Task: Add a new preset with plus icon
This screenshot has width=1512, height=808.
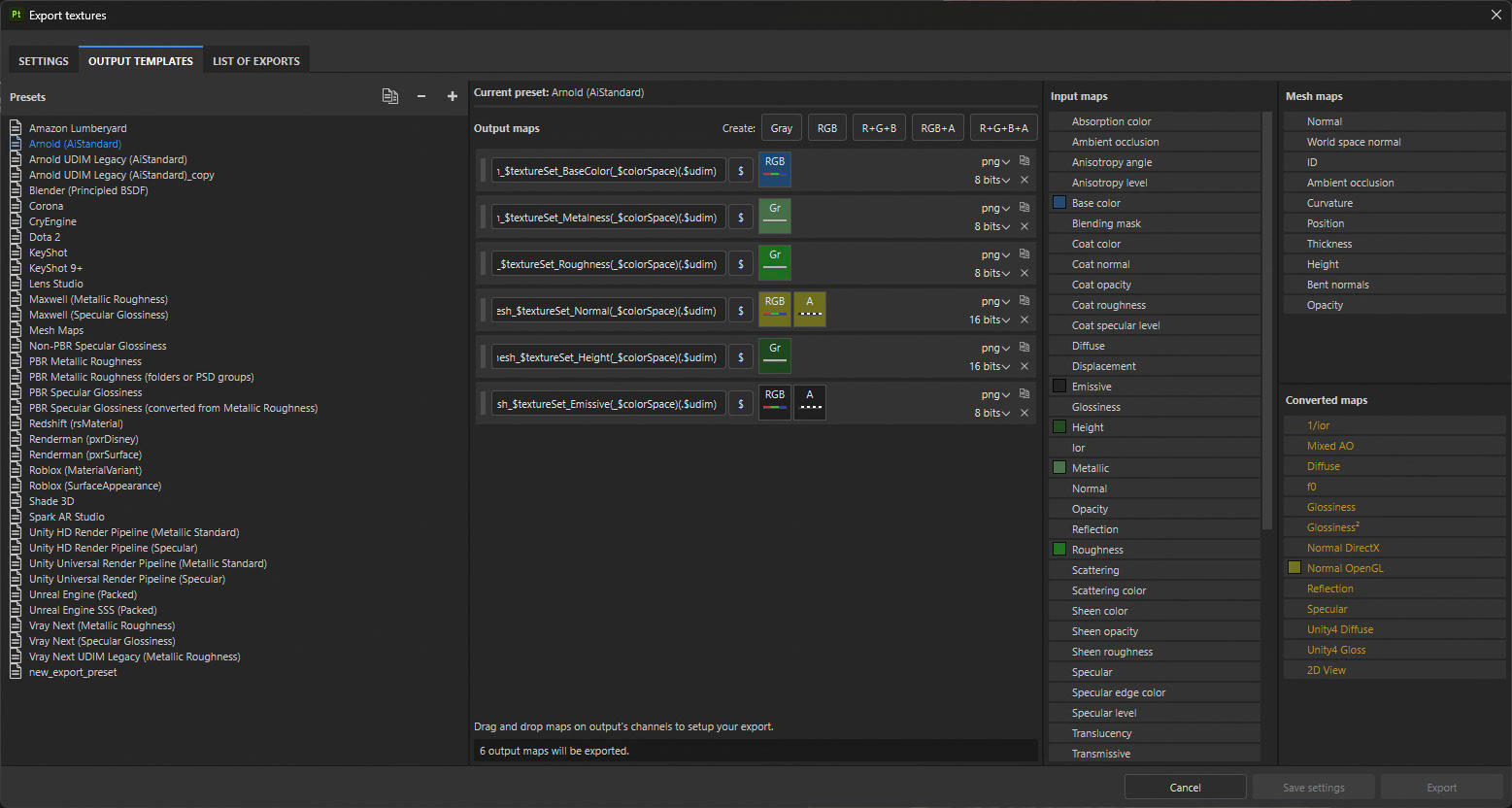Action: 452,96
